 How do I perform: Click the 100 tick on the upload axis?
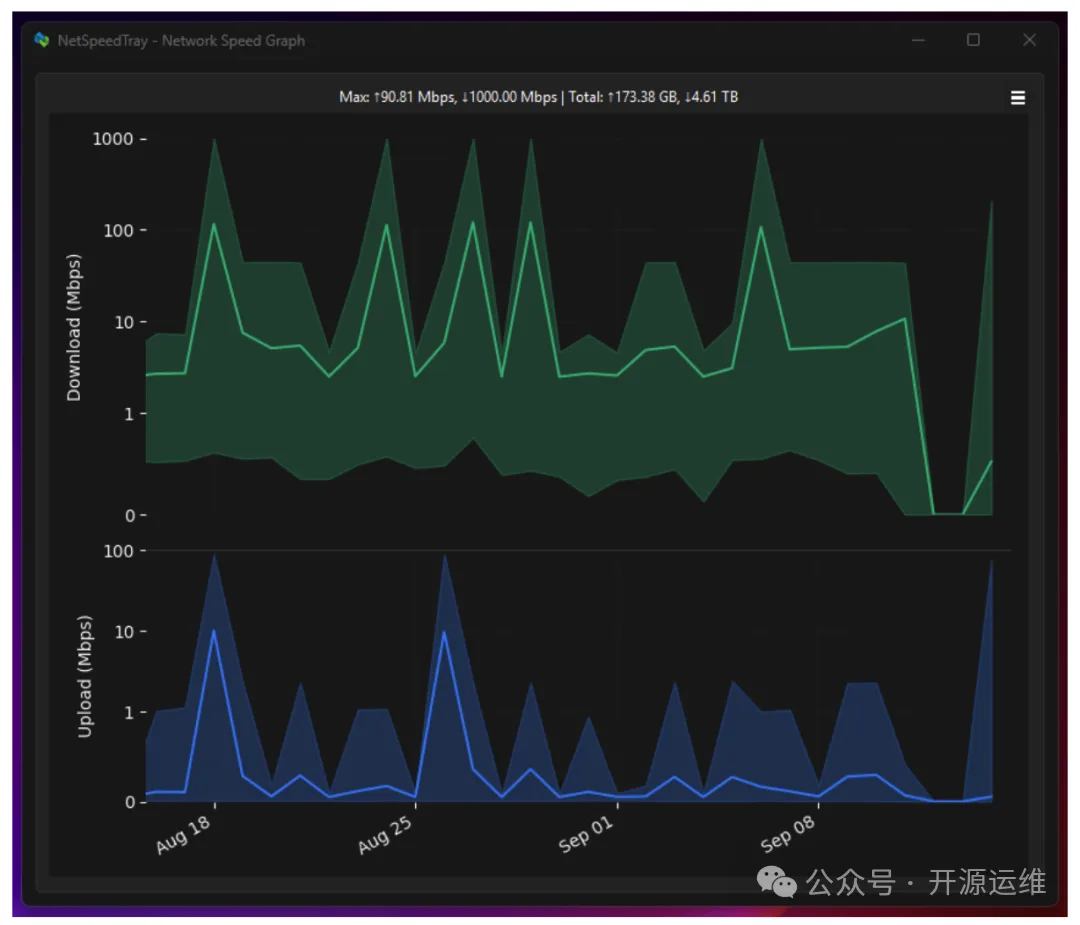(x=118, y=551)
